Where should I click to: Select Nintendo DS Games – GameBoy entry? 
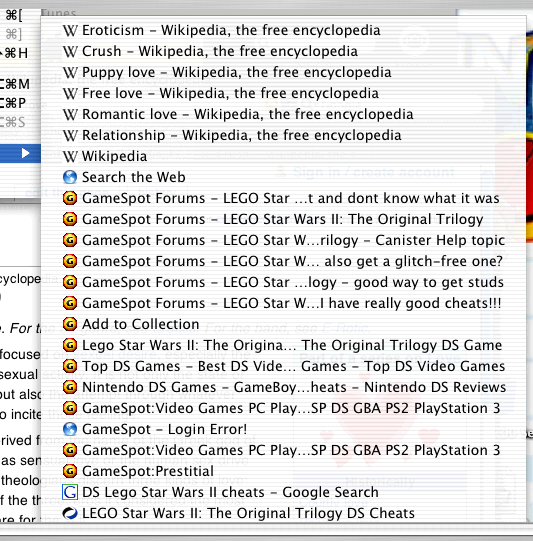click(x=284, y=387)
